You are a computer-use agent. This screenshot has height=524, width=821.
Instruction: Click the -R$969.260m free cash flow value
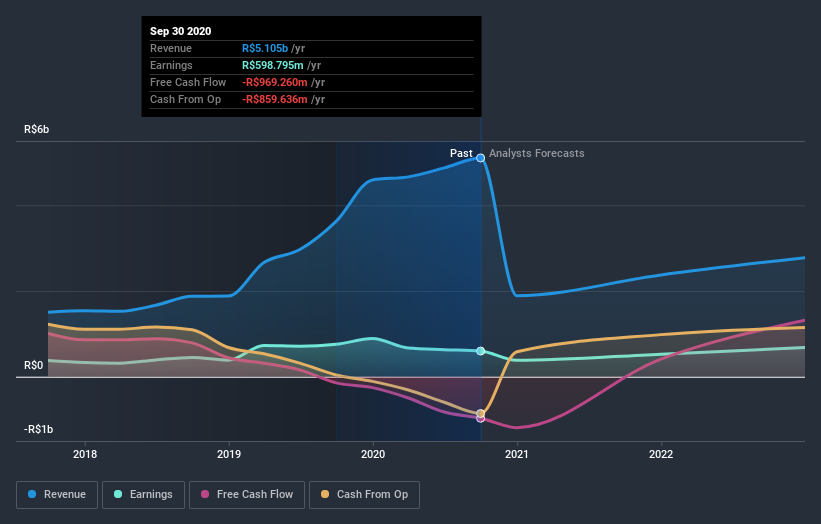tap(275, 82)
